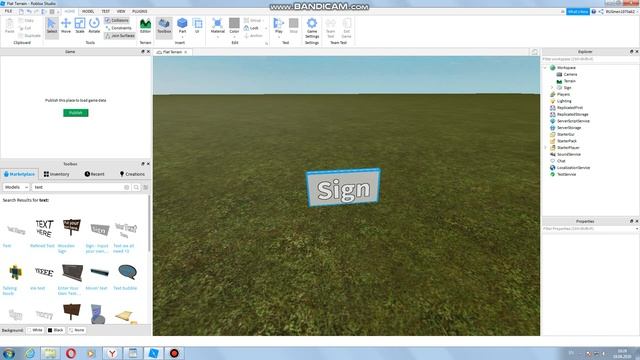Toggle the Collisions checkbox
The image size is (640, 360).
(x=117, y=20)
